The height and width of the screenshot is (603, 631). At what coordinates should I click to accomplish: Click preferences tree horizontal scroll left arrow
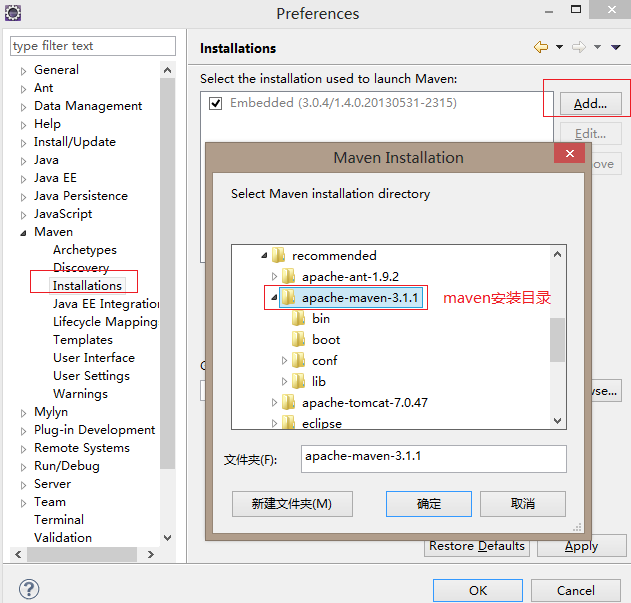pyautogui.click(x=19, y=554)
